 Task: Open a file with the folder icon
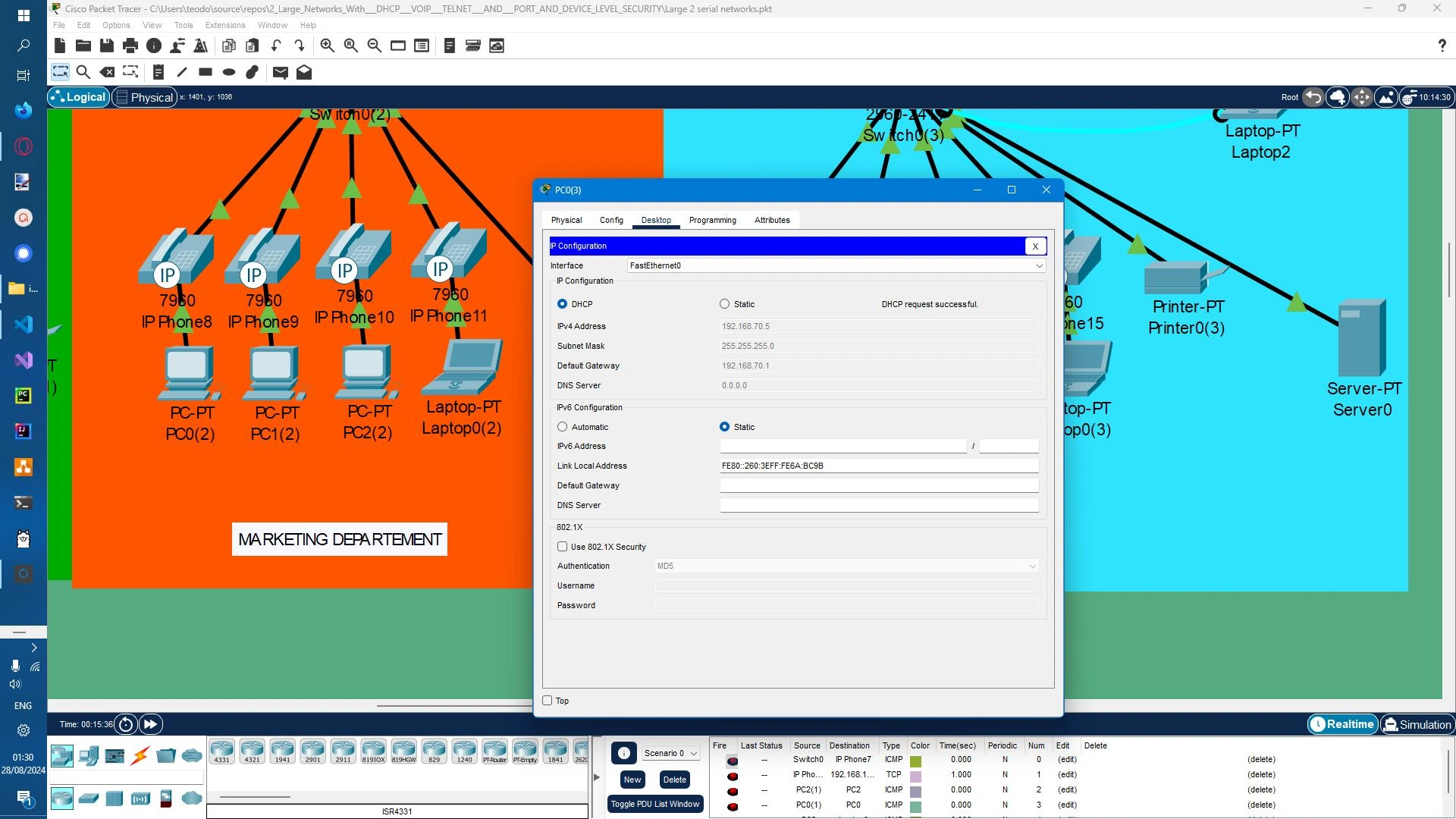click(83, 45)
